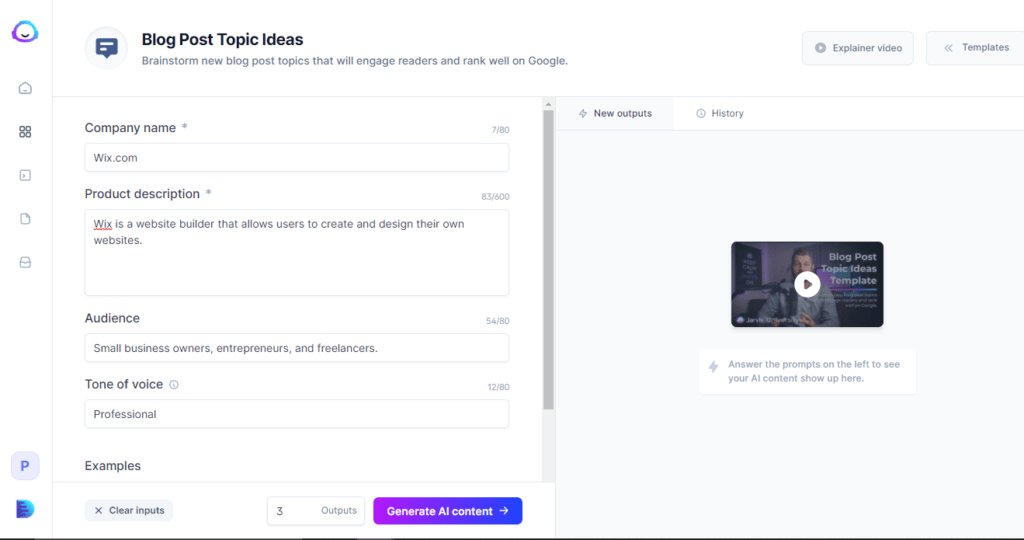Image resolution: width=1024 pixels, height=540 pixels.
Task: Switch to the History tab
Action: click(x=720, y=114)
